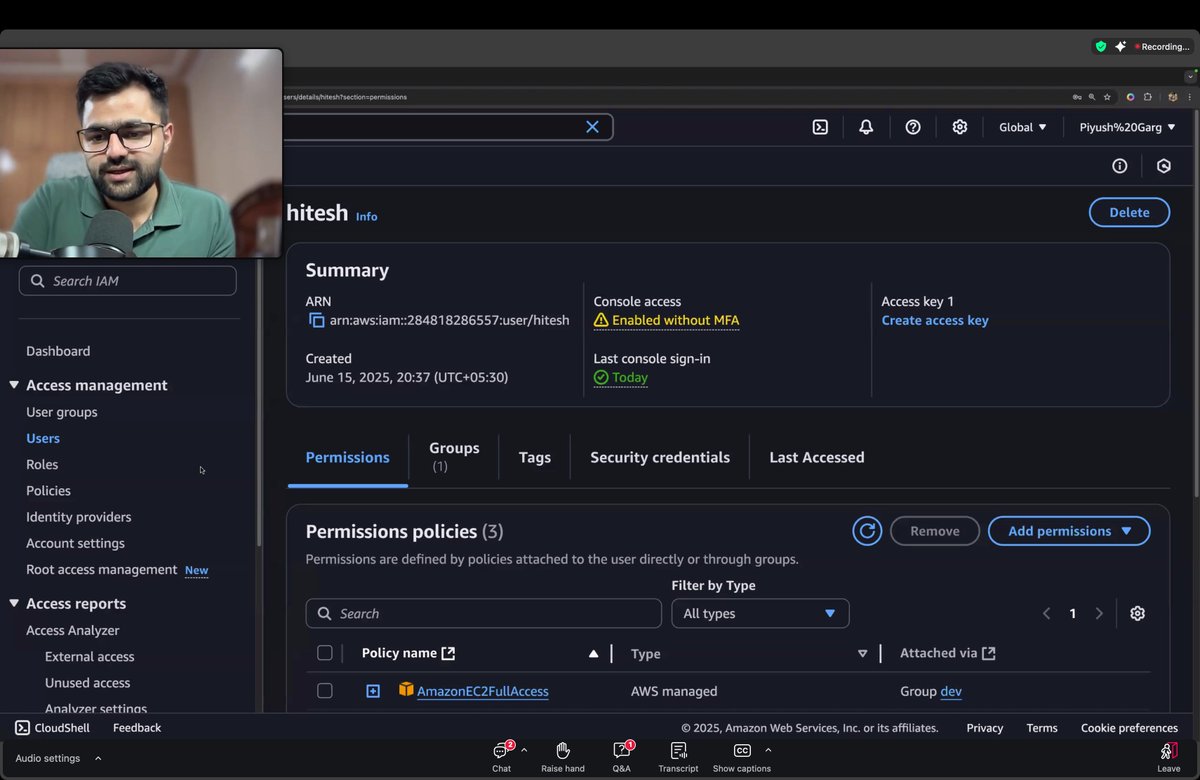
Task: Open the dev group link
Action: (951, 691)
